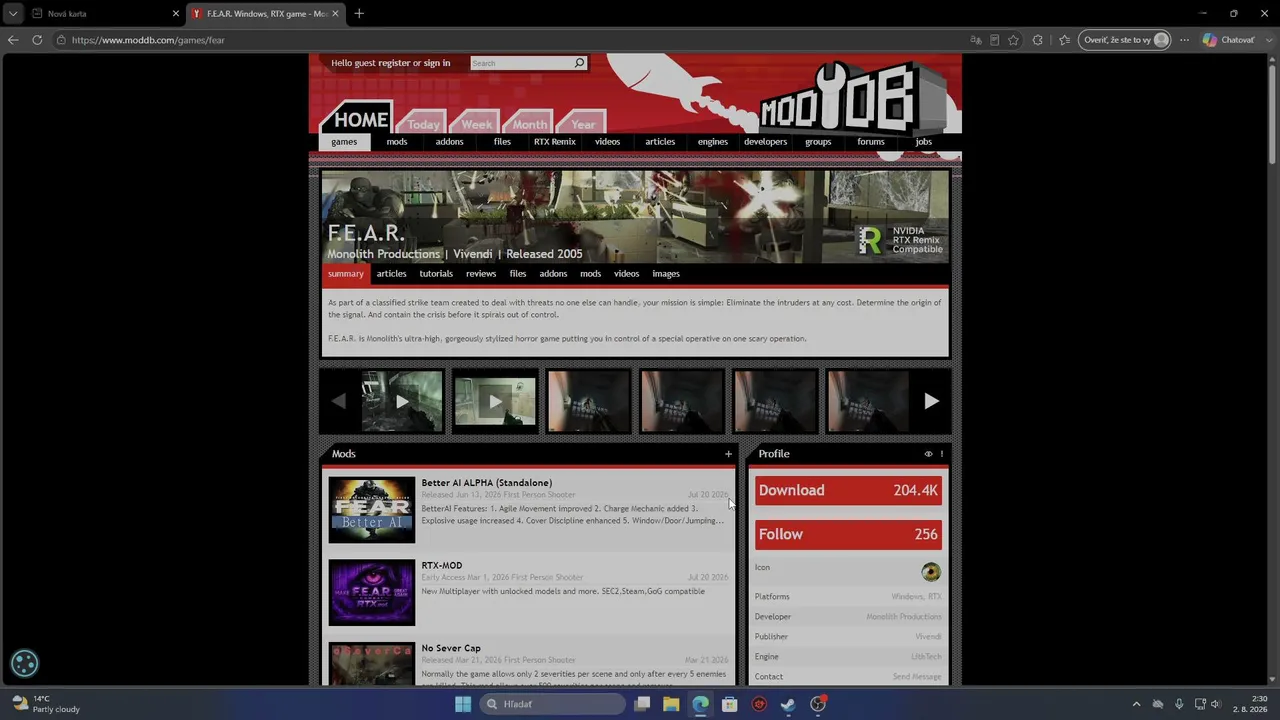Open RTX Remix in navigation bar

click(x=555, y=142)
